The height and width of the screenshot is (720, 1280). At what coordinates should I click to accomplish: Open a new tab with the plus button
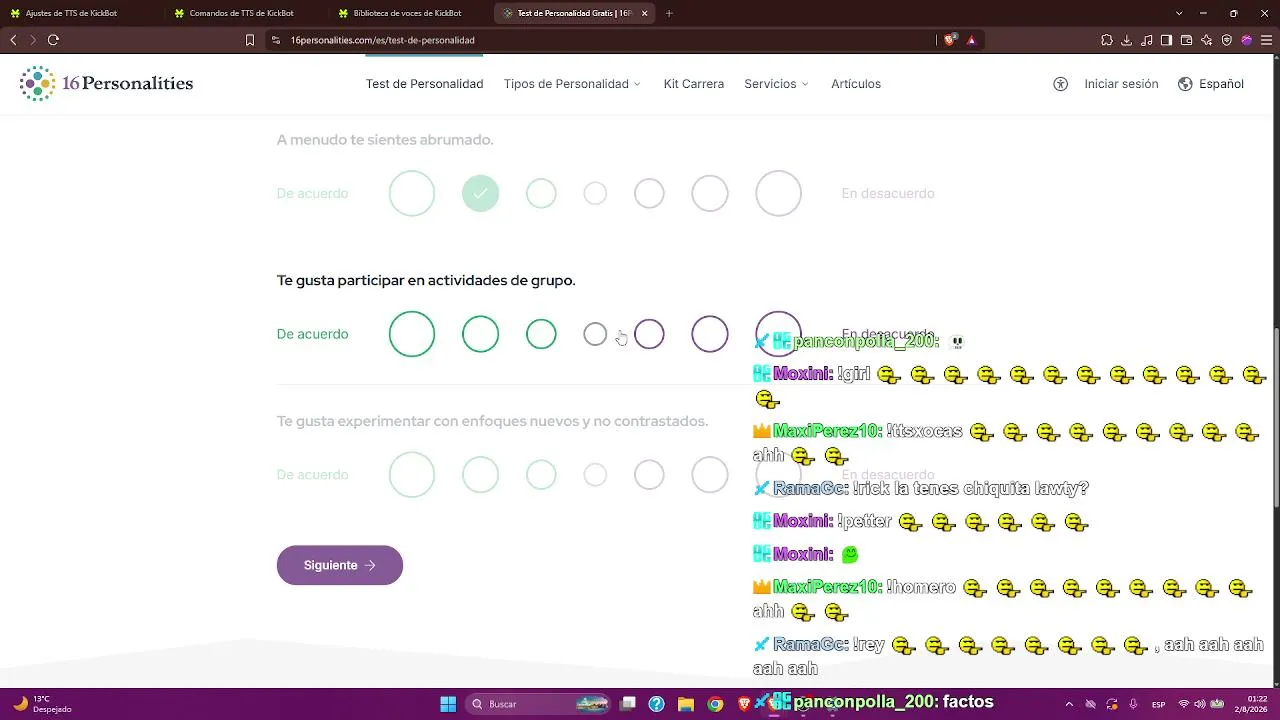tap(669, 13)
